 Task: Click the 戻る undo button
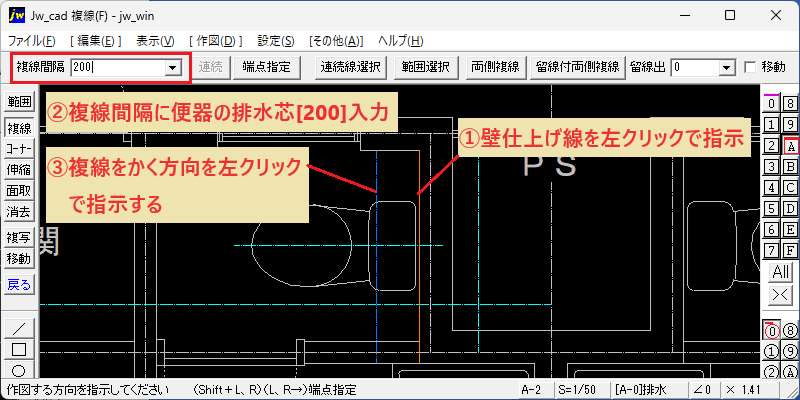[x=19, y=285]
